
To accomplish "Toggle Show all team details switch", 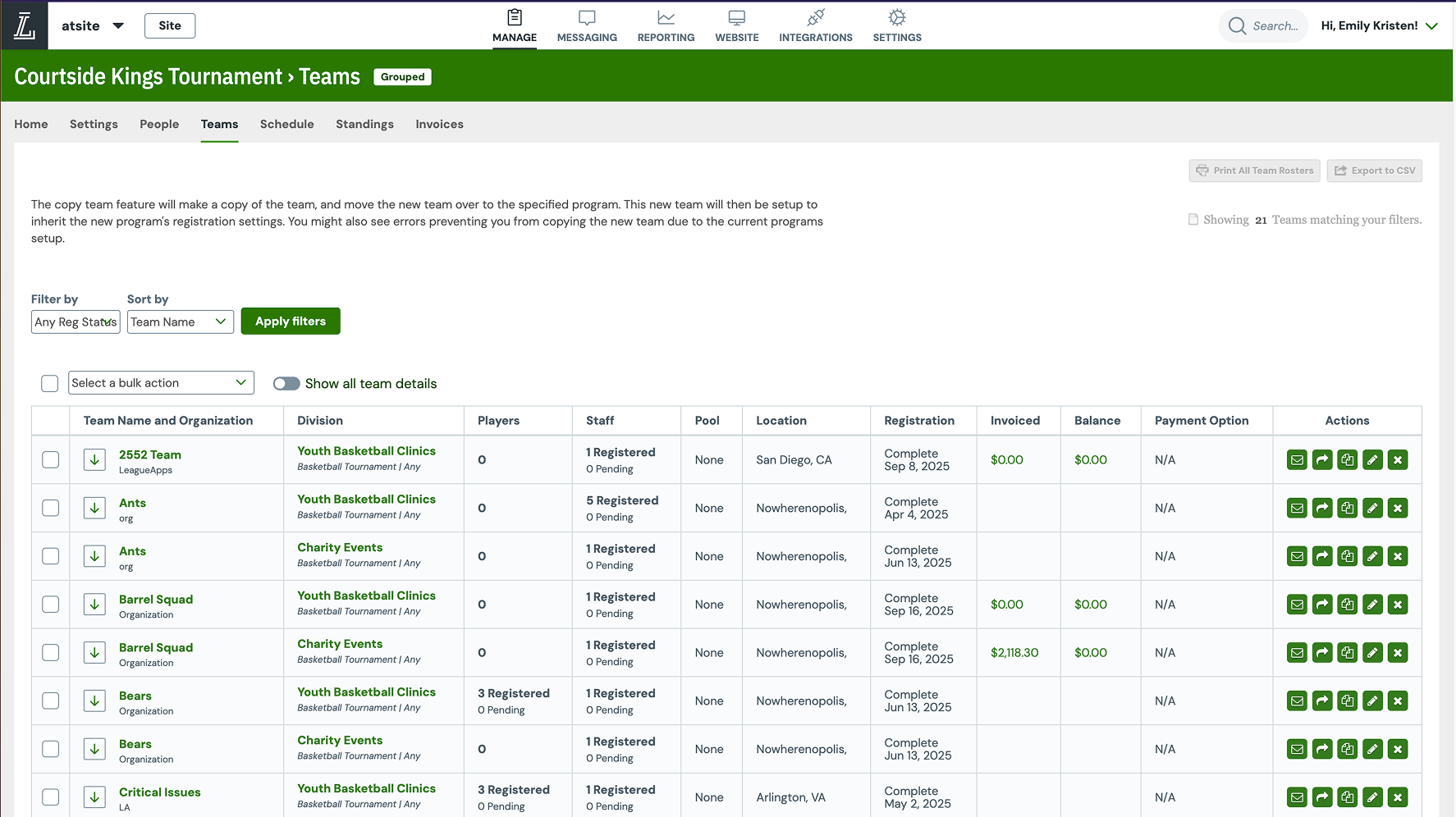I will pyautogui.click(x=286, y=384).
